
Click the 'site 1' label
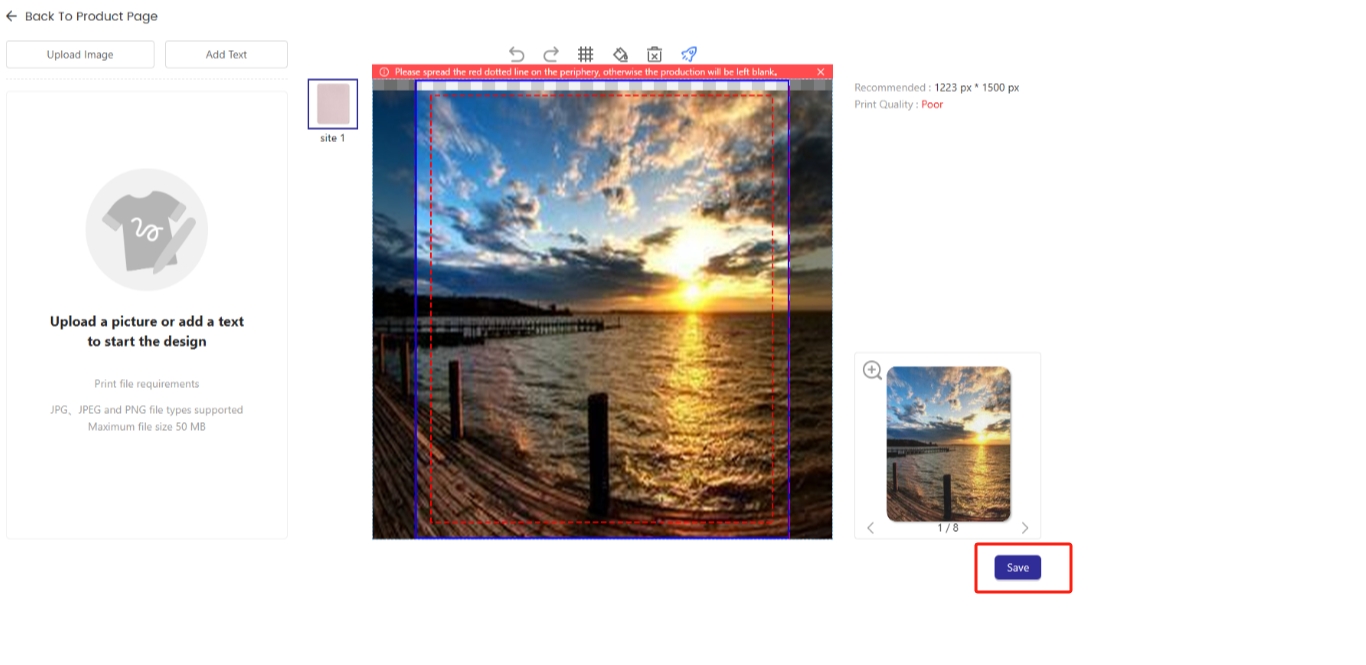[x=333, y=138]
